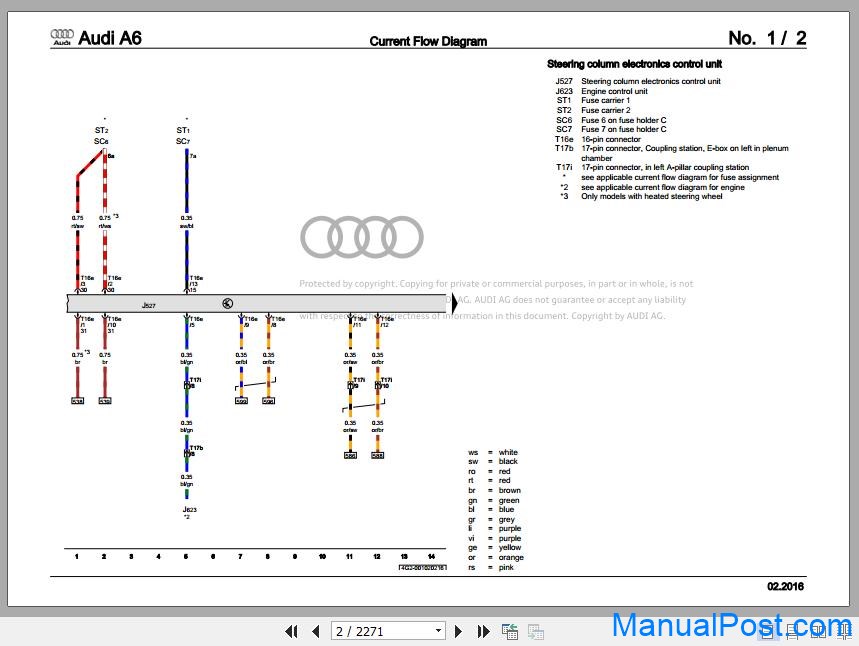The height and width of the screenshot is (646, 859).
Task: Click the 'J623 Engine control unit' legend entry
Action: (x=601, y=91)
